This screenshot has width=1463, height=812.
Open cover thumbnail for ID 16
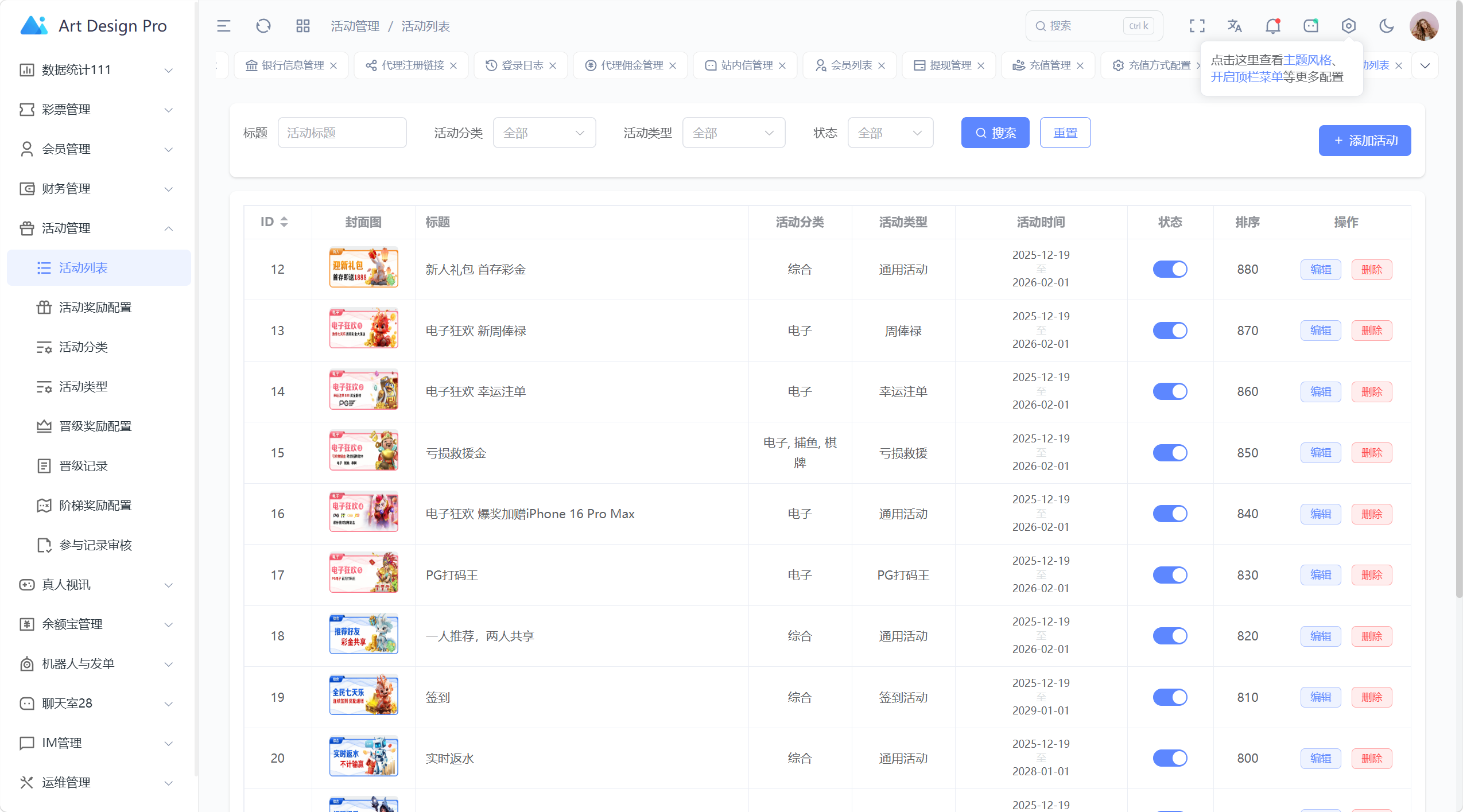click(363, 512)
